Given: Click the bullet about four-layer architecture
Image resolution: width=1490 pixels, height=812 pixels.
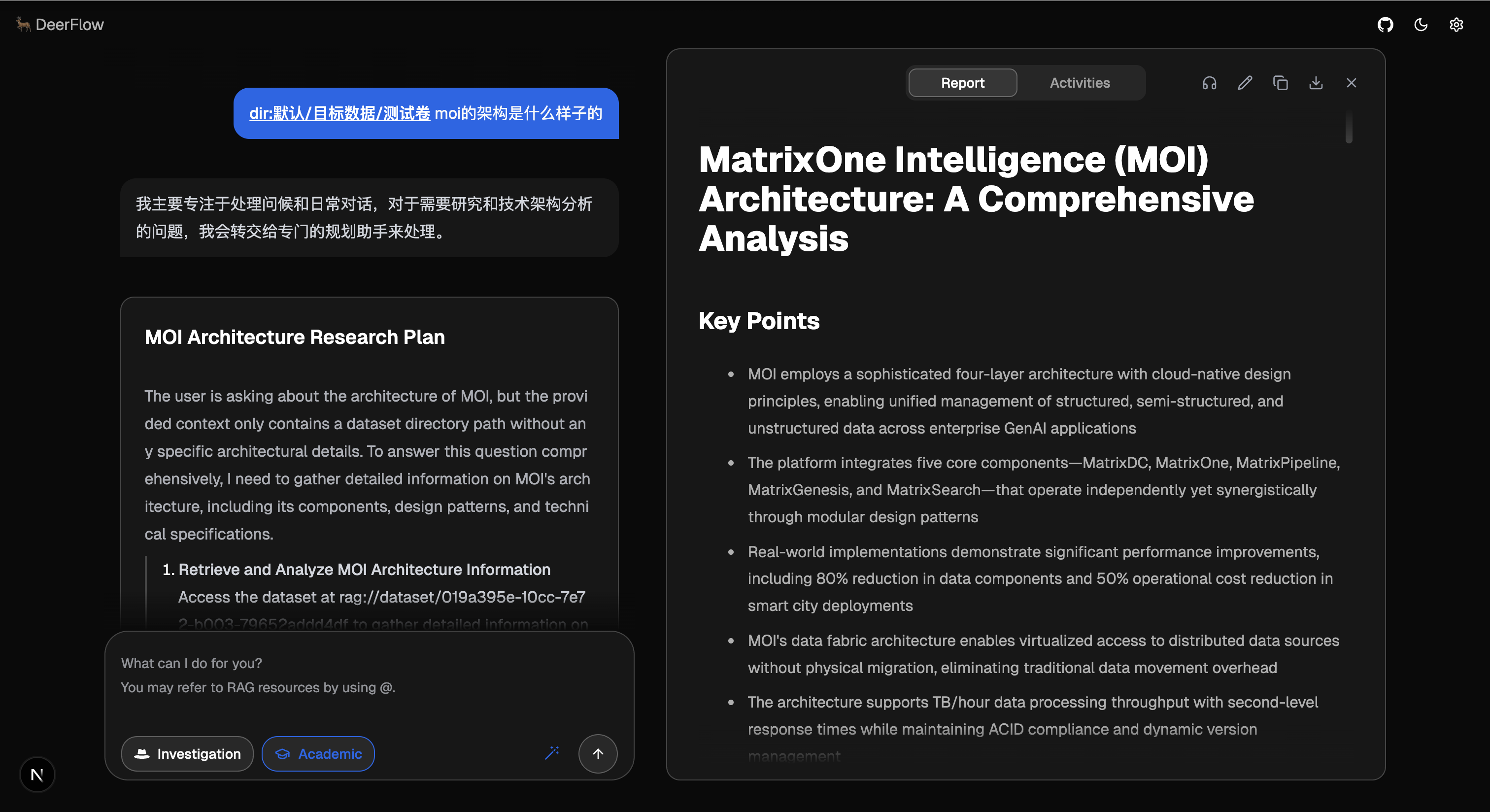Looking at the screenshot, I should point(1019,401).
